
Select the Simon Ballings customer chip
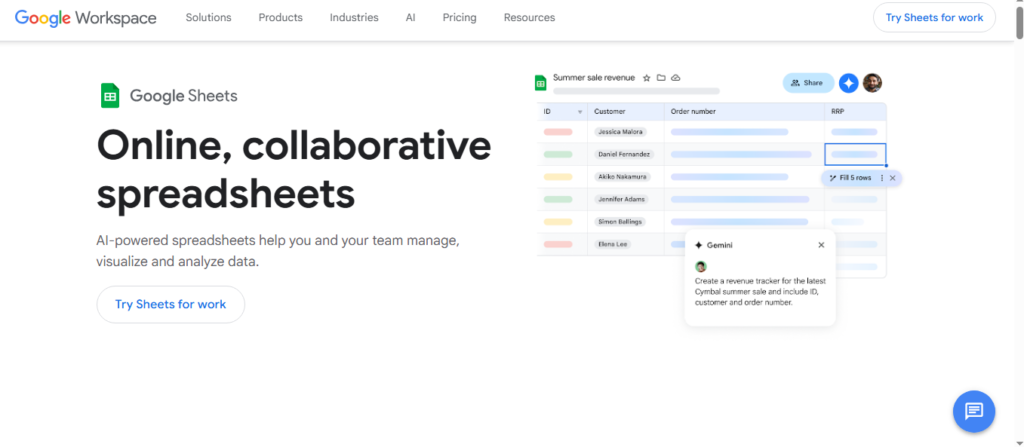620,222
